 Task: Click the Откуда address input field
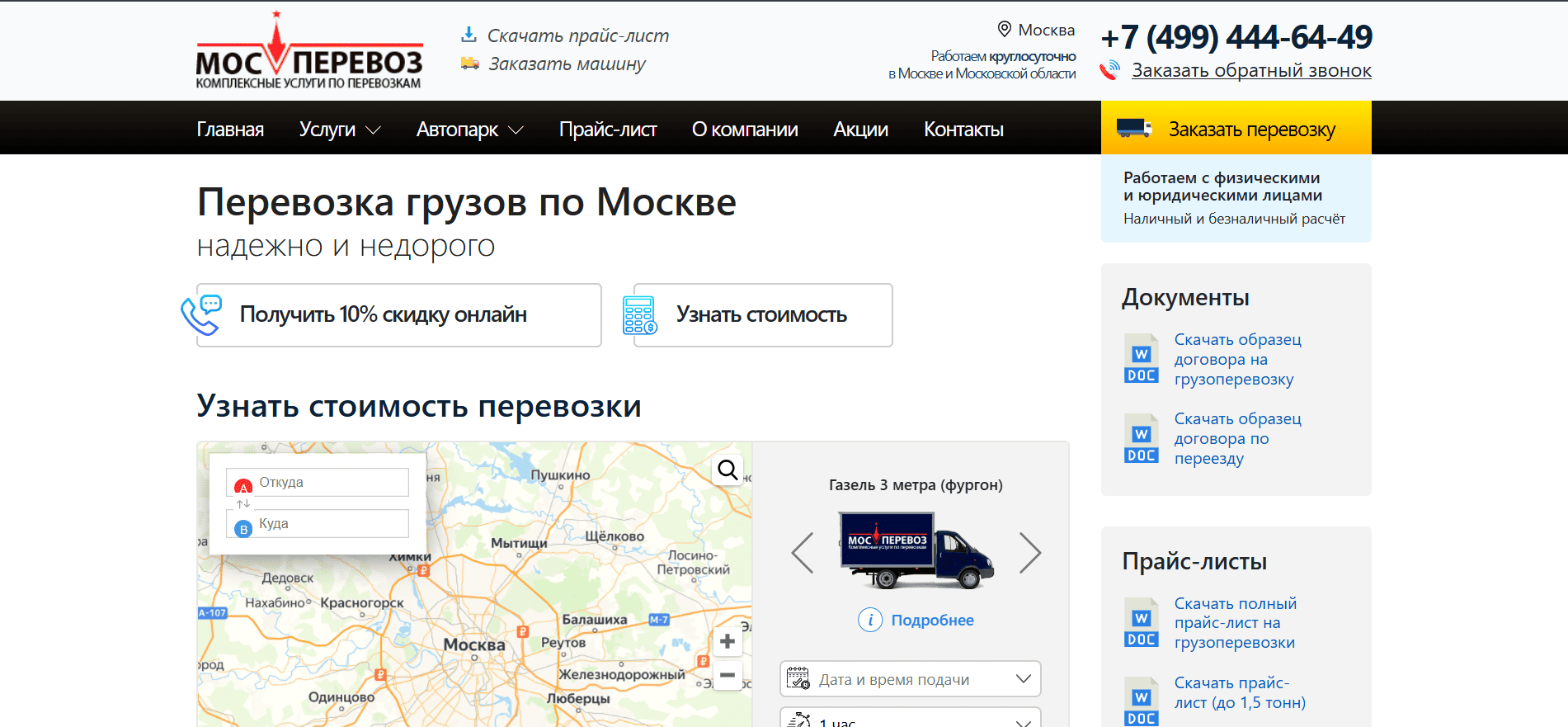click(330, 483)
